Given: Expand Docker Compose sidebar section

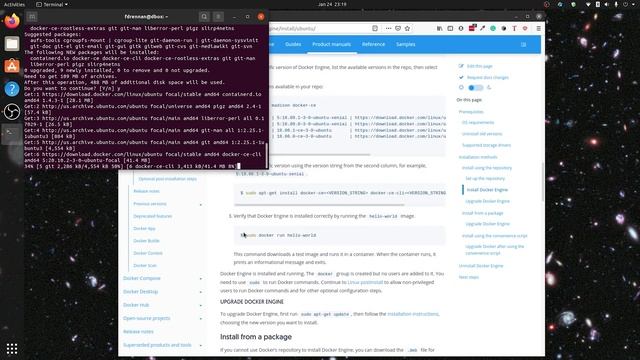Looking at the screenshot, I should [x=201, y=279].
